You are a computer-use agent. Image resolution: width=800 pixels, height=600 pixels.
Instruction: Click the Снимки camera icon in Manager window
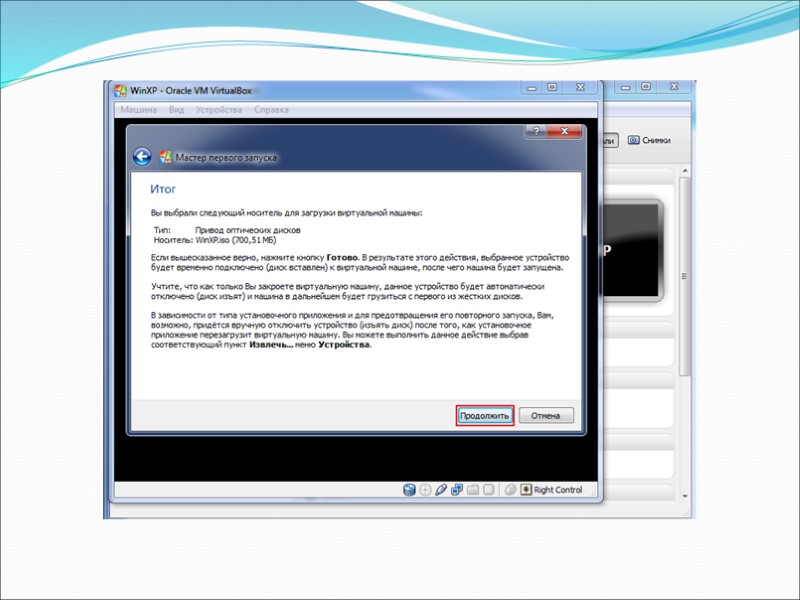pos(633,140)
